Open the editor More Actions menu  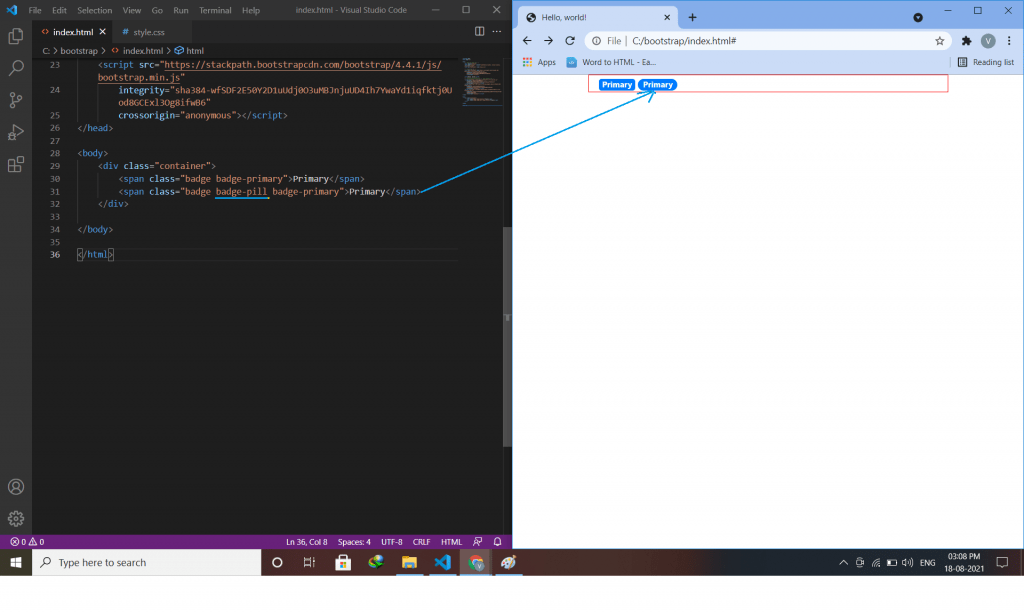tap(497, 31)
